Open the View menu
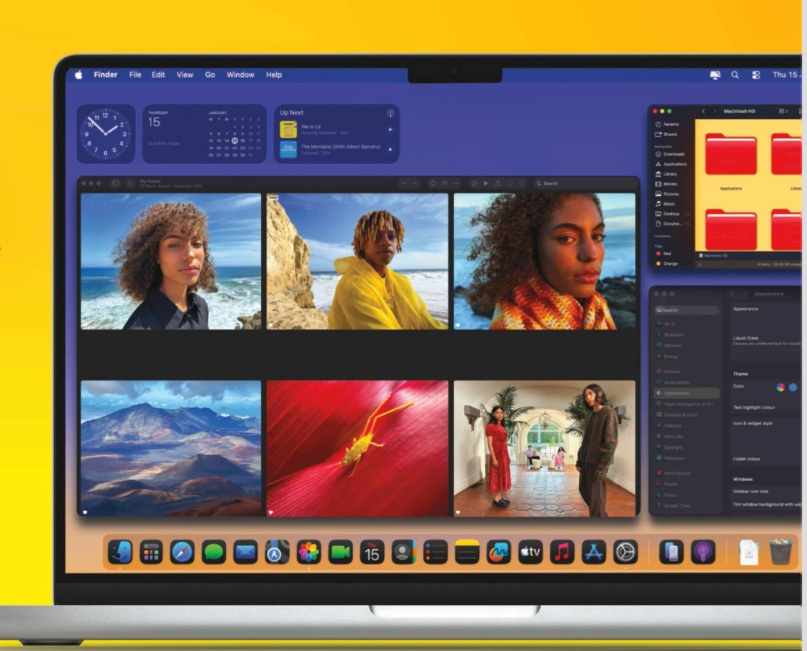The width and height of the screenshot is (807, 651). click(x=185, y=75)
